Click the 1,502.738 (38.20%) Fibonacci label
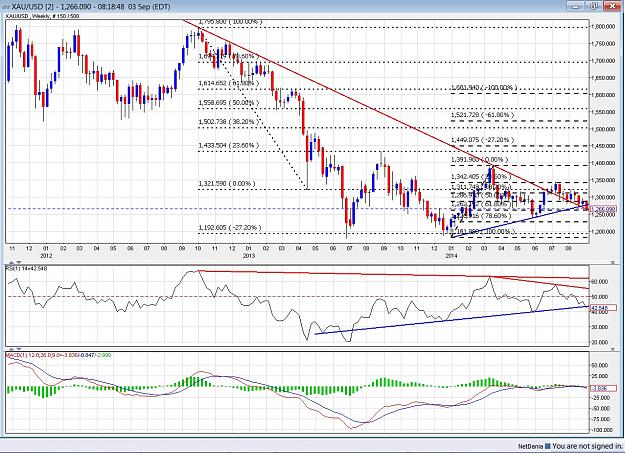Image resolution: width=625 pixels, height=453 pixels. (229, 122)
